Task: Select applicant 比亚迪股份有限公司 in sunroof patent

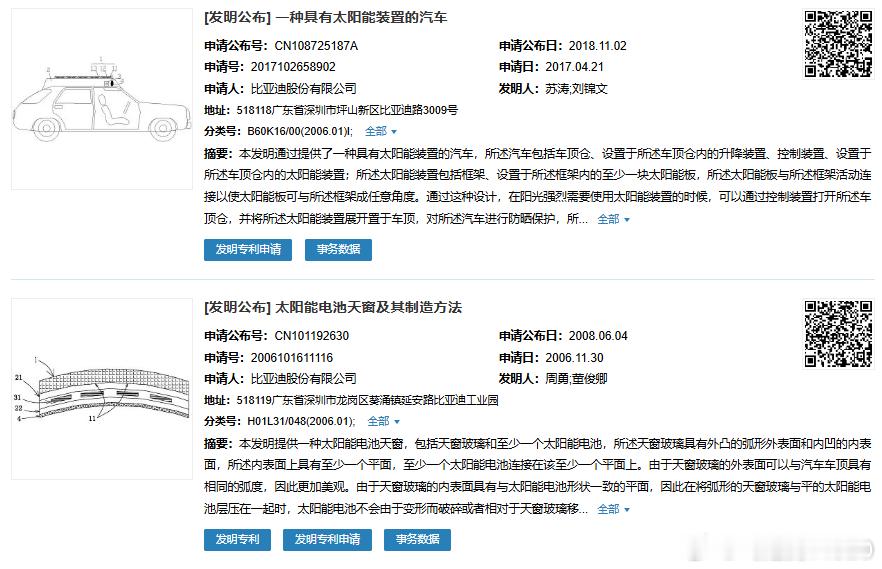Action: (304, 379)
